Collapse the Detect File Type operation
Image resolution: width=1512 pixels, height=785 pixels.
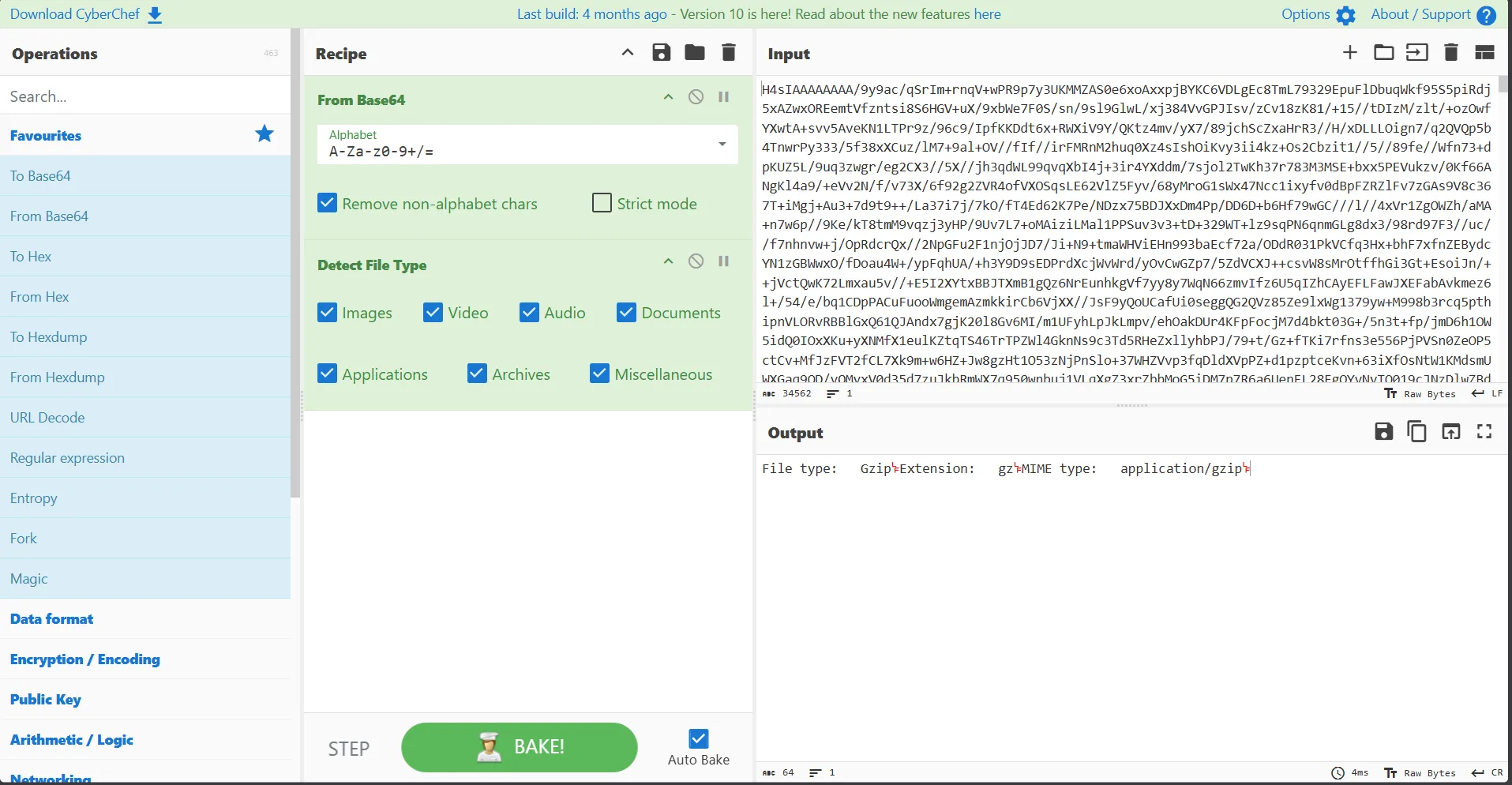pyautogui.click(x=667, y=261)
